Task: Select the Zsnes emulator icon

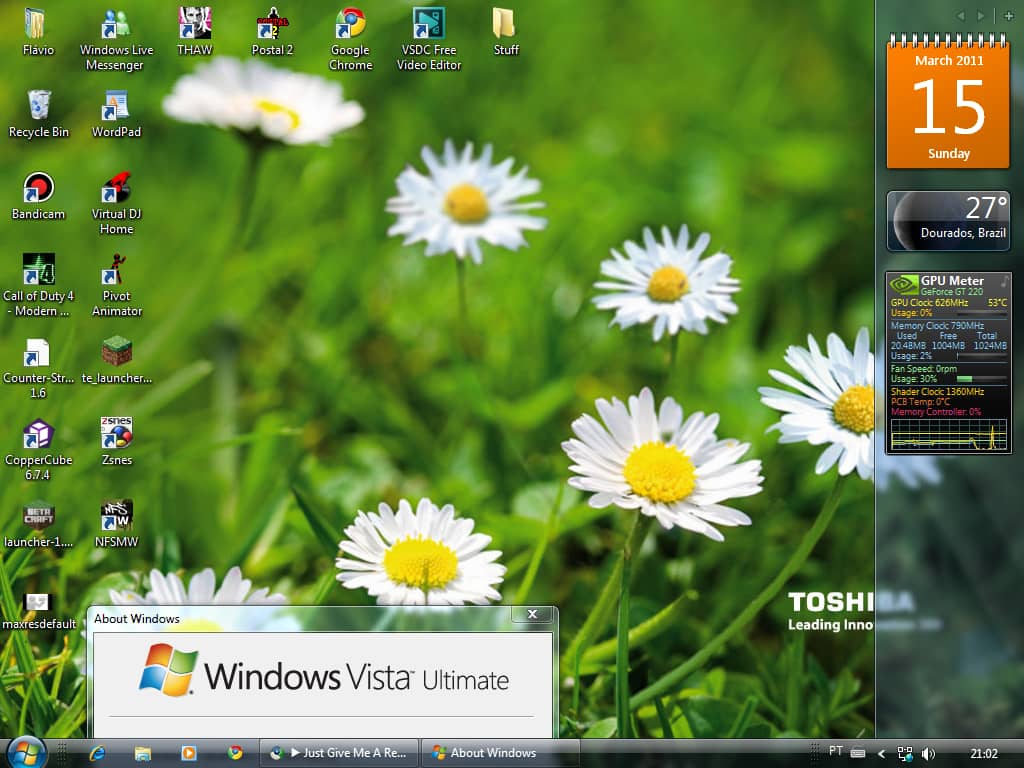Action: coord(116,441)
